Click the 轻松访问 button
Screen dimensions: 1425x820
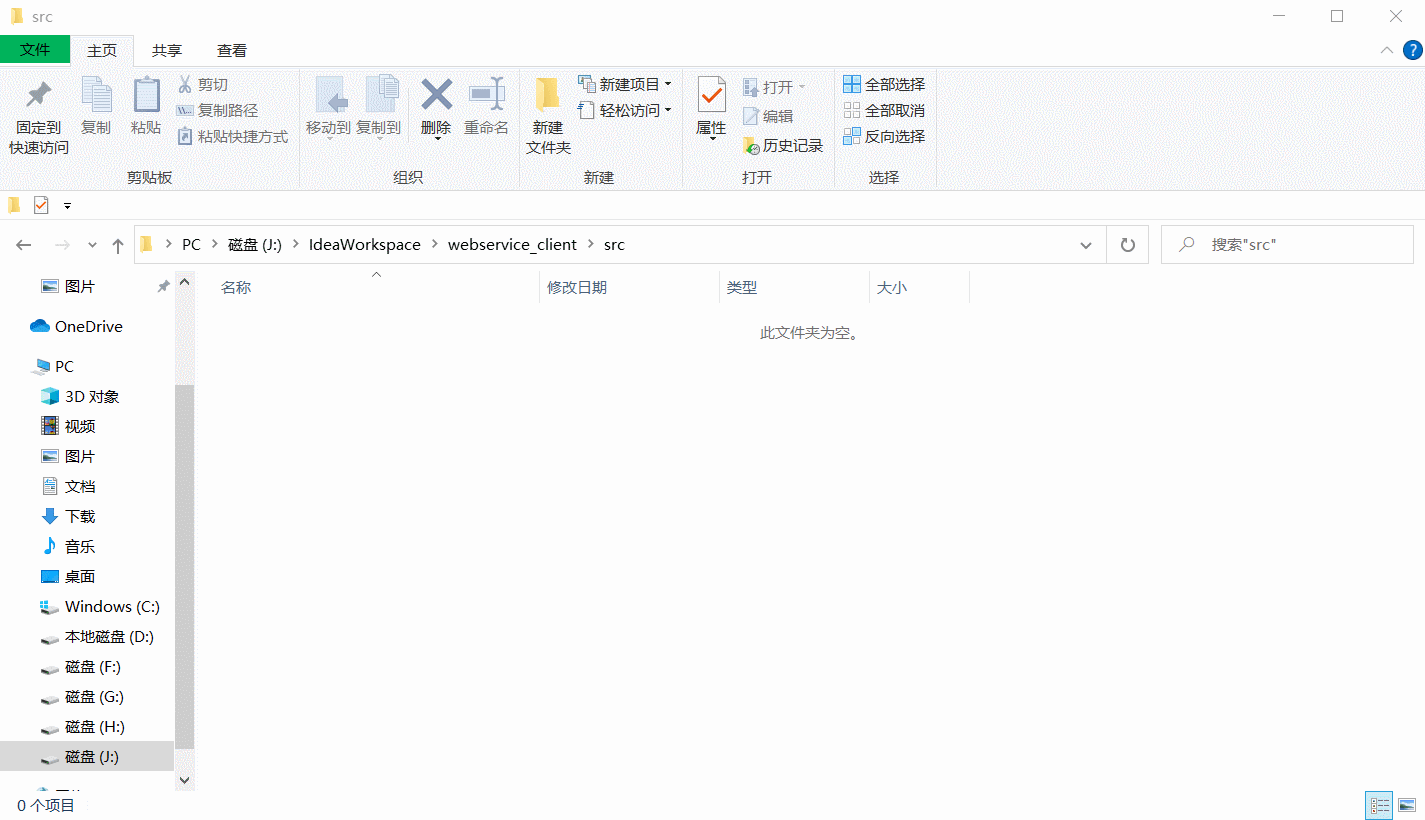(x=626, y=110)
